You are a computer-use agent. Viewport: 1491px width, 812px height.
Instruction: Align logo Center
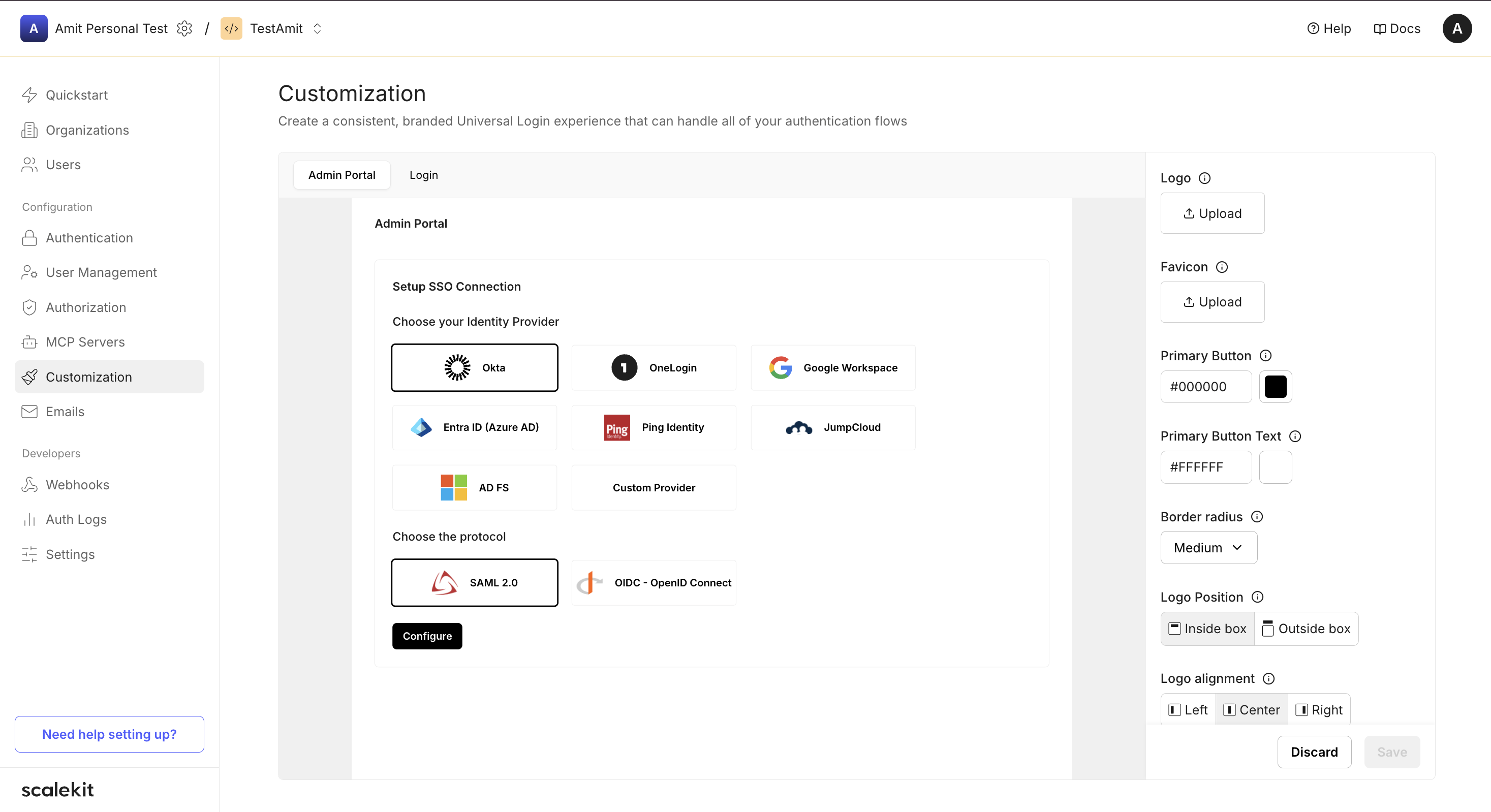(1251, 709)
